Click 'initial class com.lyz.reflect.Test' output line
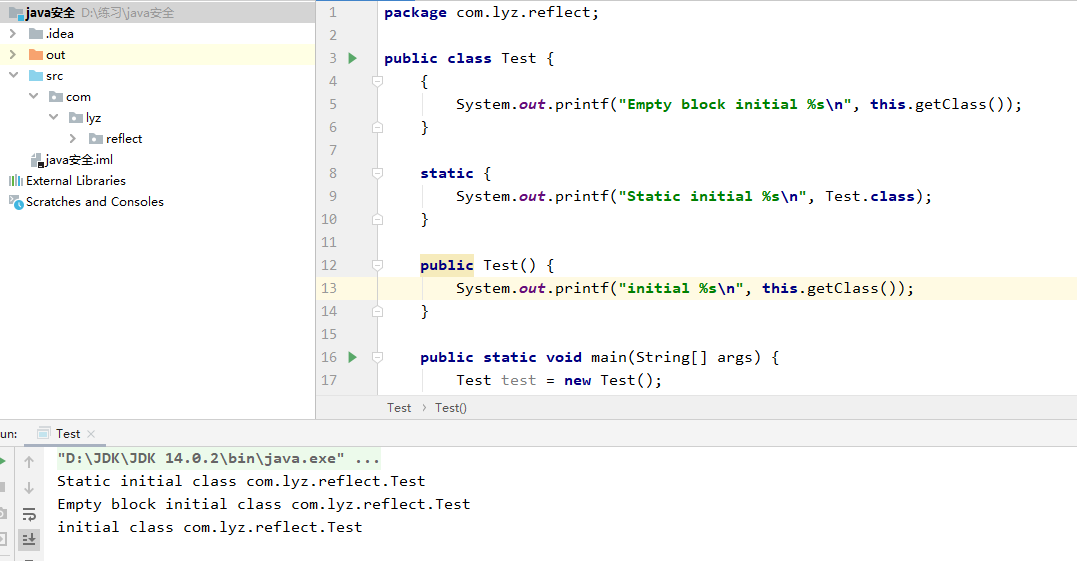Image resolution: width=1077 pixels, height=561 pixels. 209,527
